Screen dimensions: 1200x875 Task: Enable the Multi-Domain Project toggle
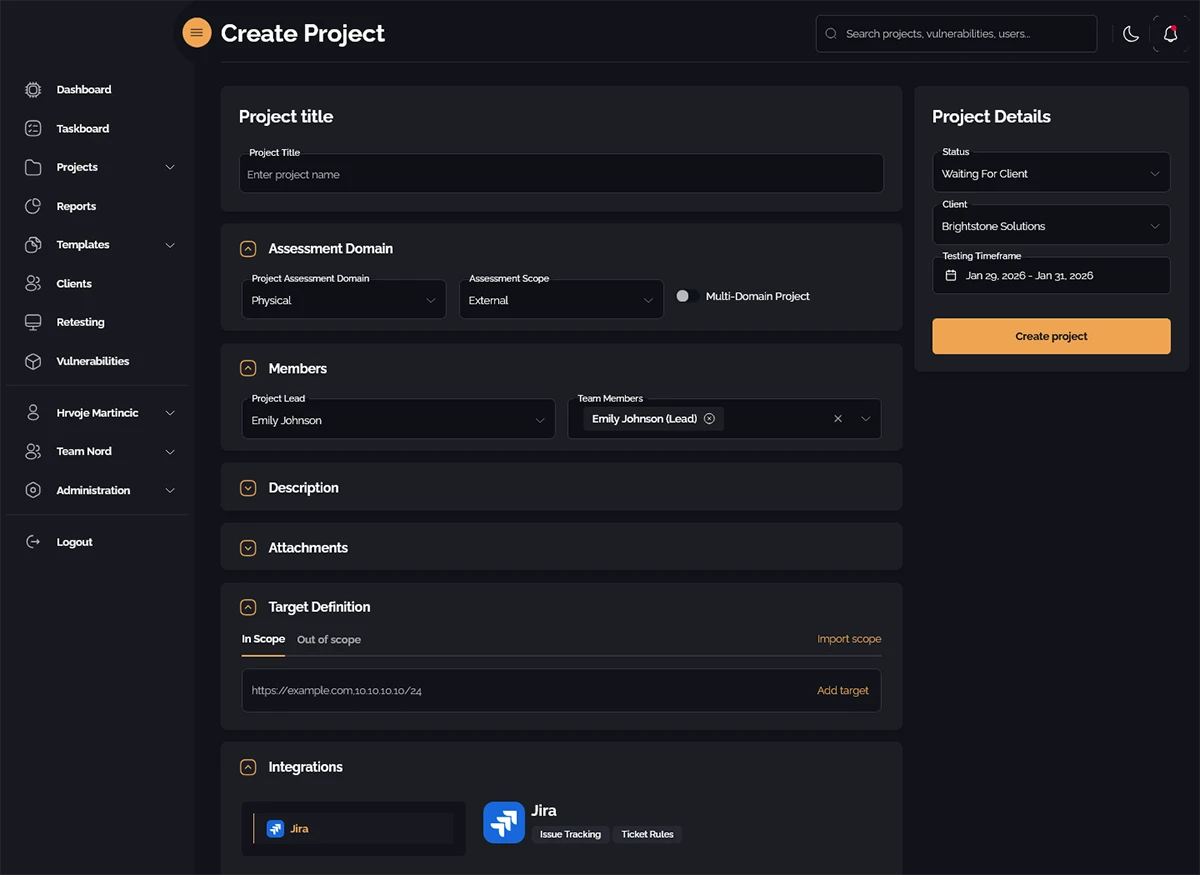pos(684,296)
